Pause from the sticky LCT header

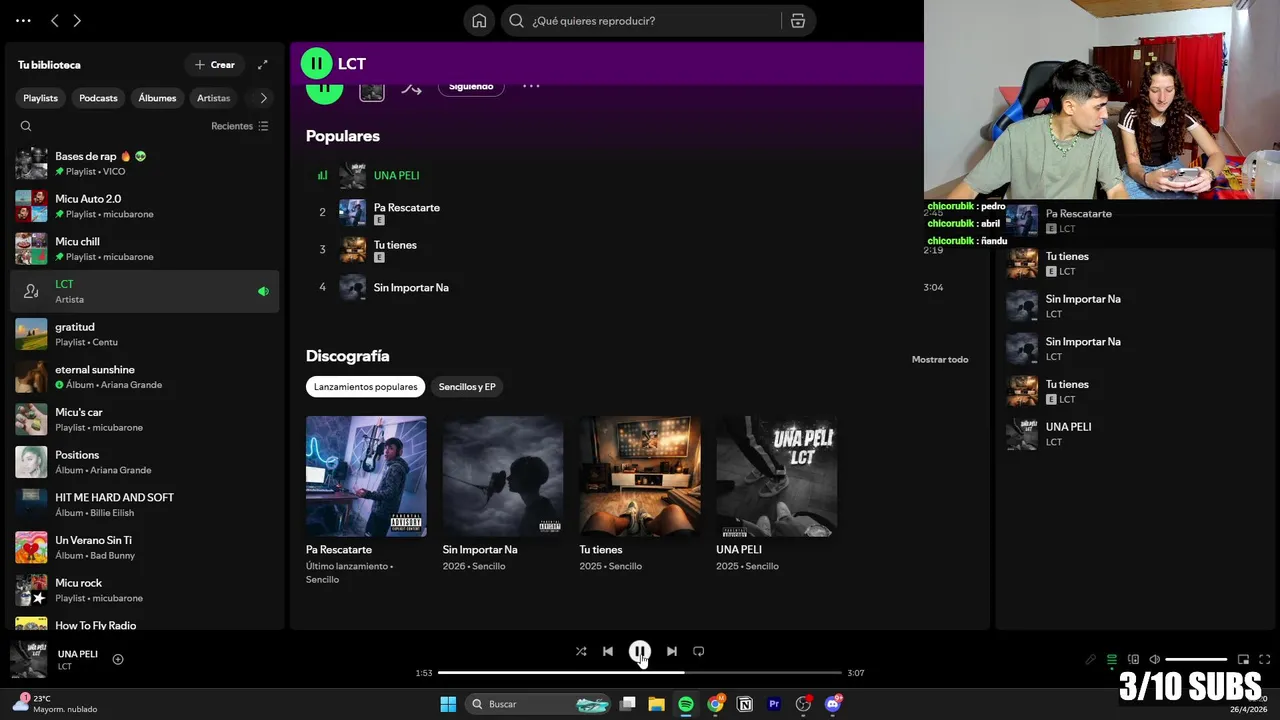point(316,63)
